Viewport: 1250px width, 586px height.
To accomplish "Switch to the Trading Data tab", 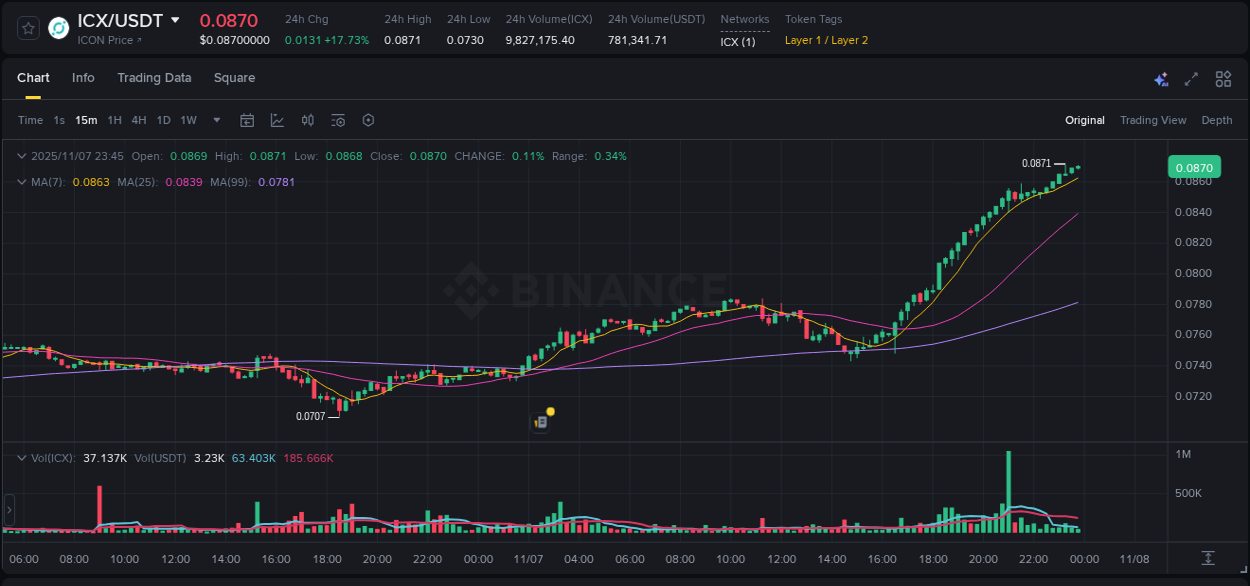I will (154, 78).
